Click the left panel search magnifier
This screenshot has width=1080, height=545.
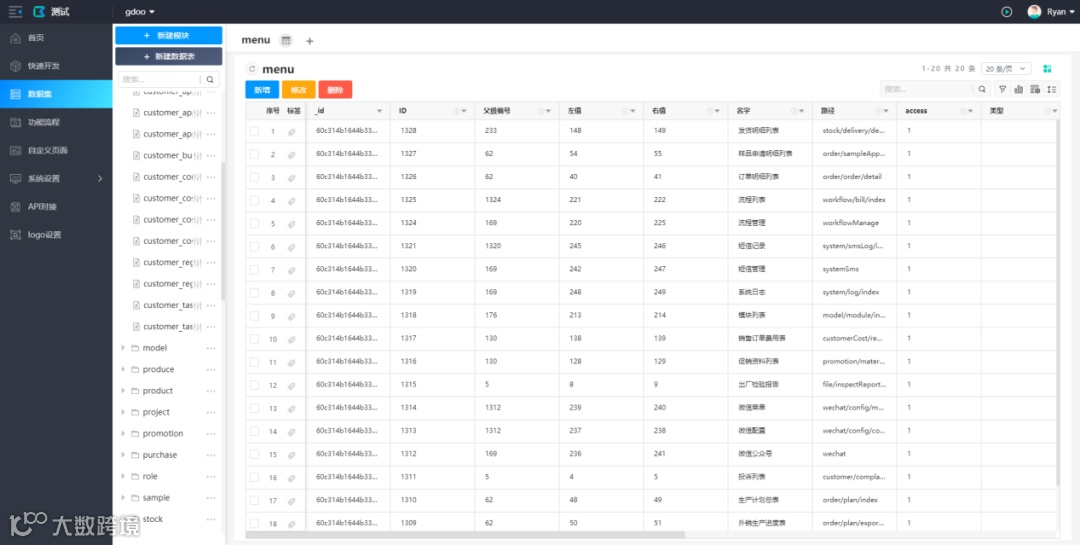click(210, 79)
